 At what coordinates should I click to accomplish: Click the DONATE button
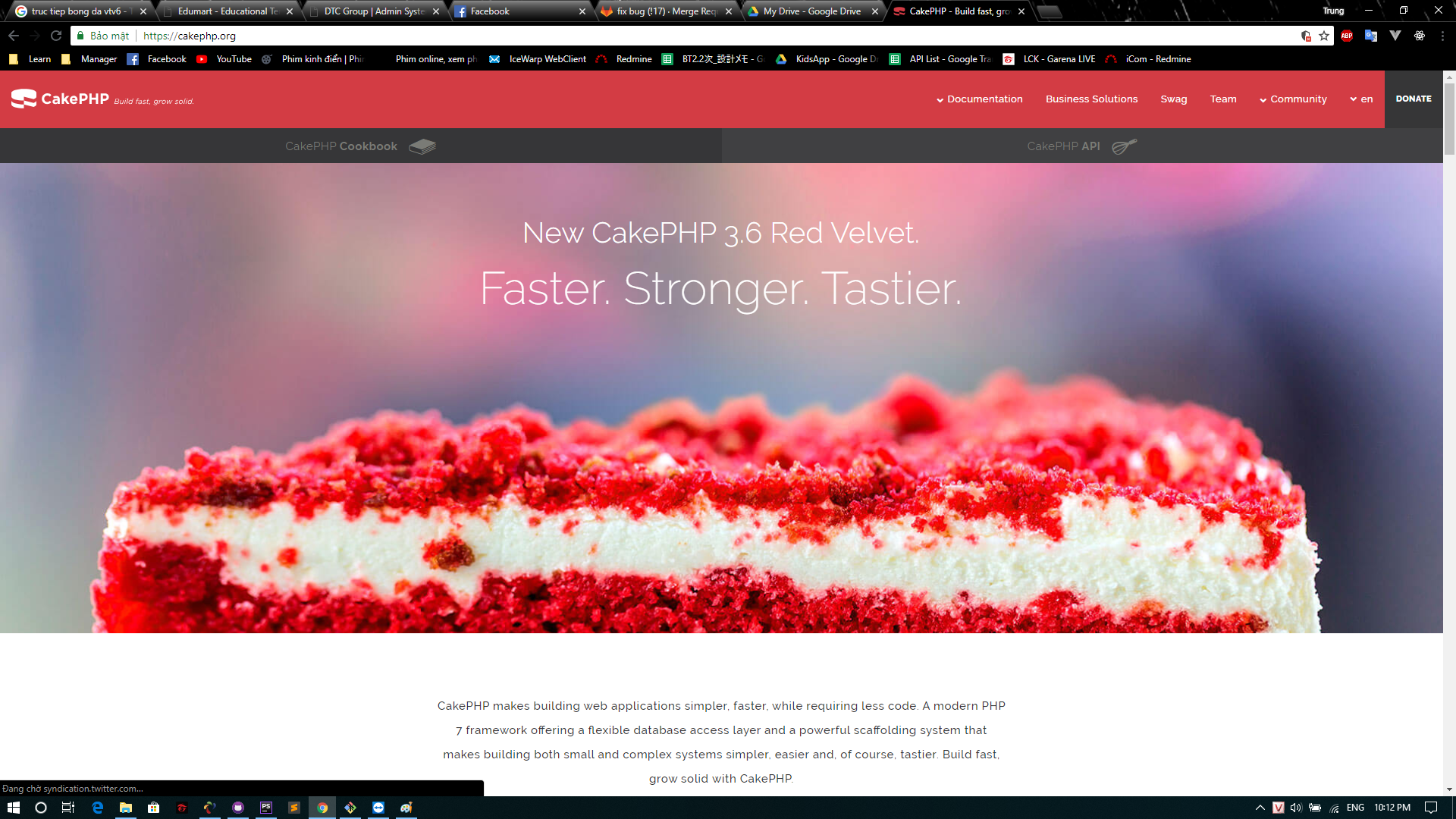pyautogui.click(x=1413, y=98)
